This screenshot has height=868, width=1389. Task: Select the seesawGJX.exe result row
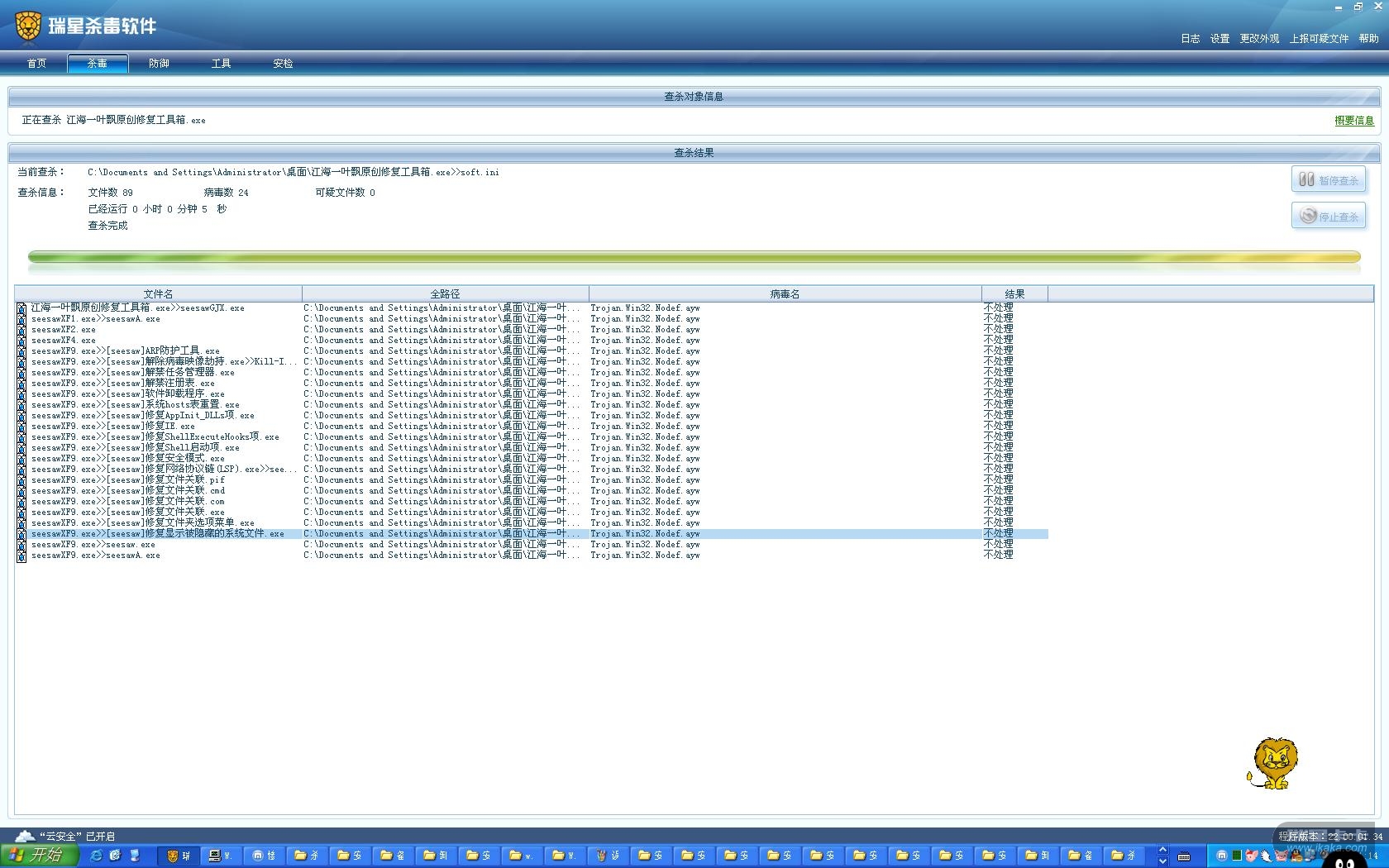(532, 308)
